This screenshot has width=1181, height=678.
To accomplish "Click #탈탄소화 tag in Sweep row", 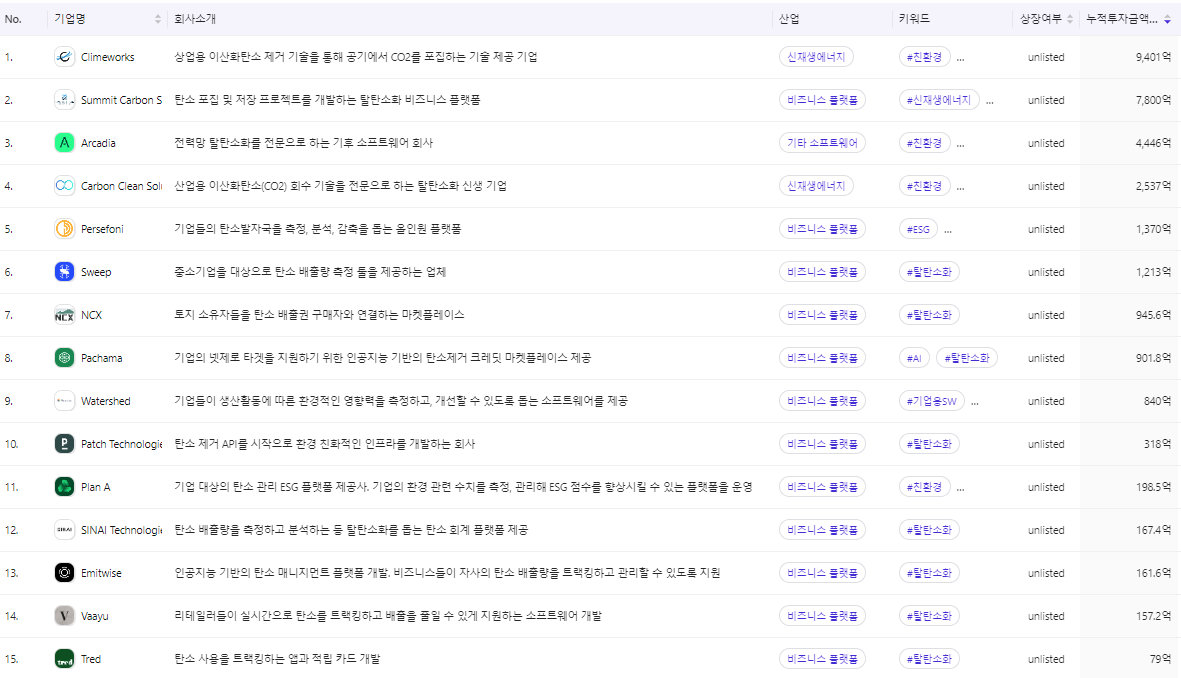I will 929,271.
